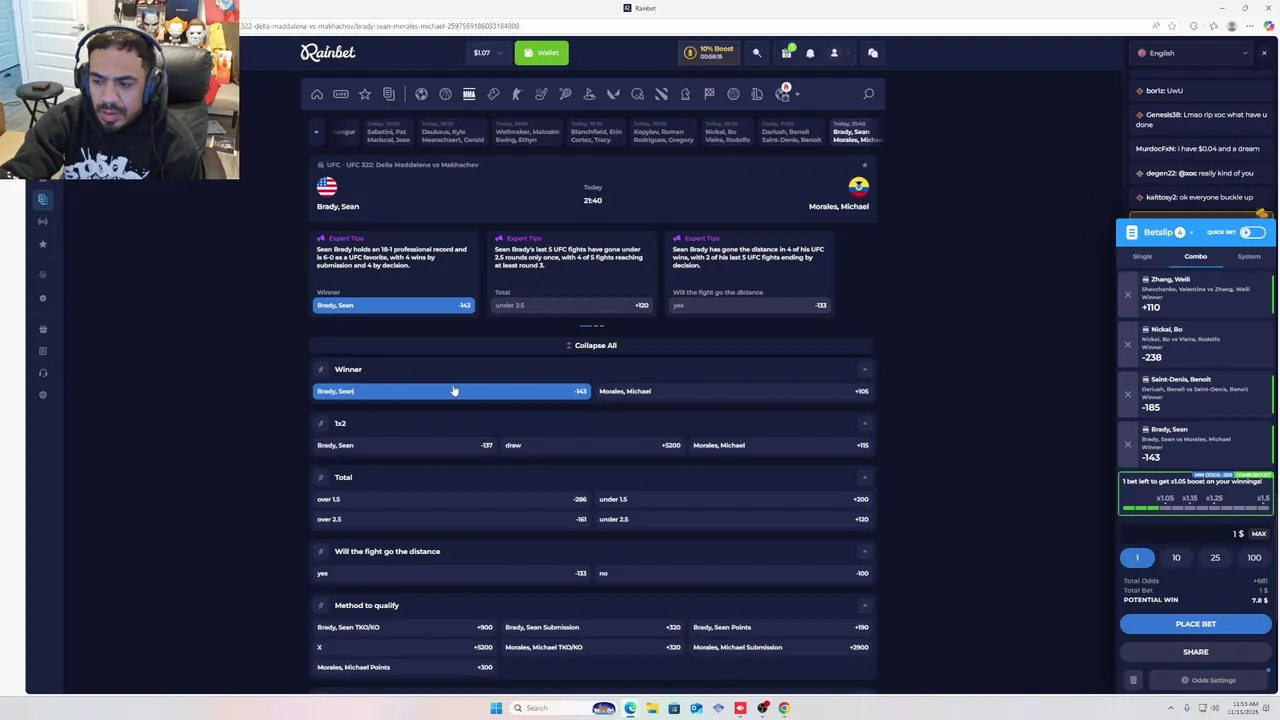Select Morales, Michael winner at +105

click(x=734, y=391)
